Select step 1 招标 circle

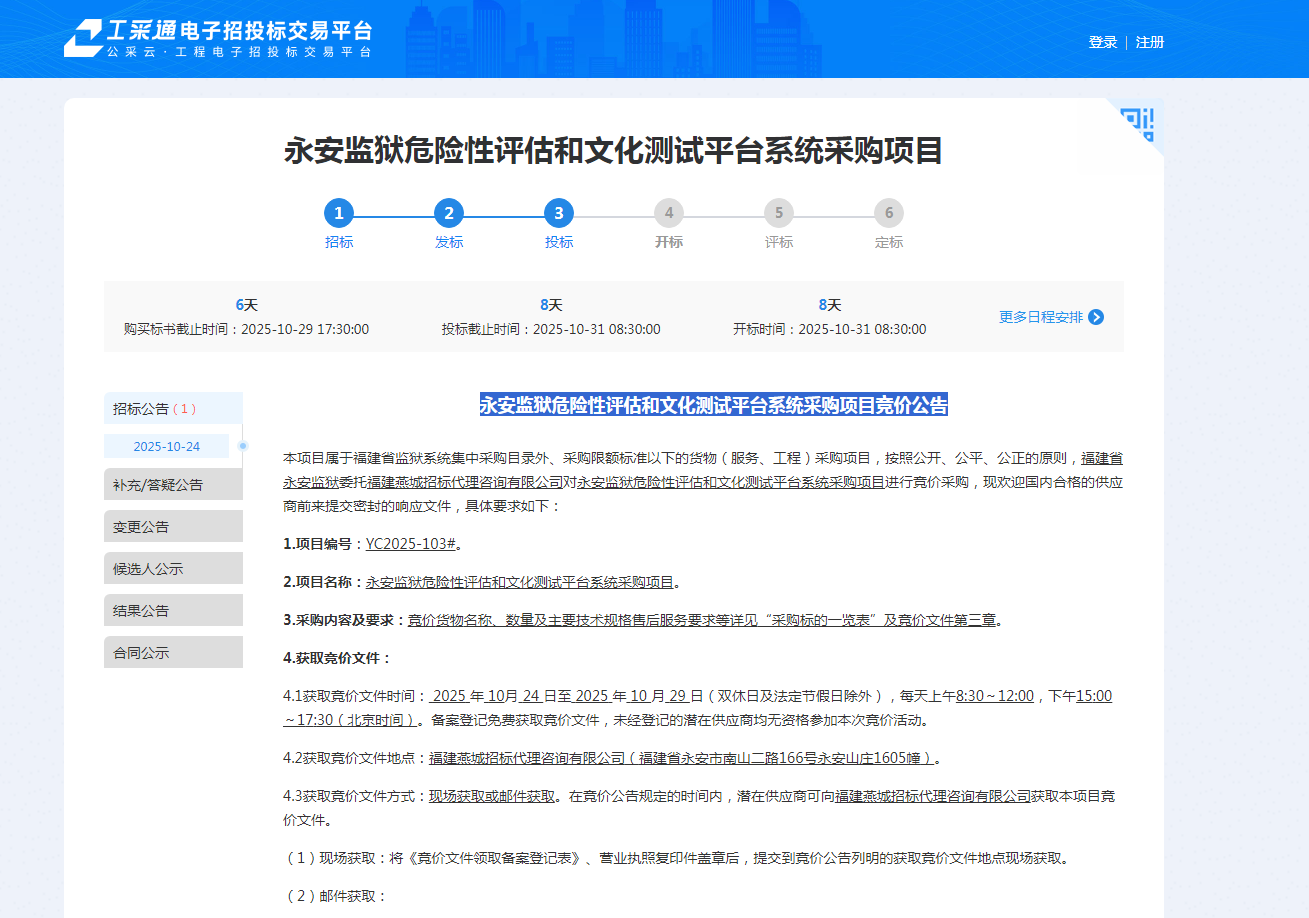339,213
